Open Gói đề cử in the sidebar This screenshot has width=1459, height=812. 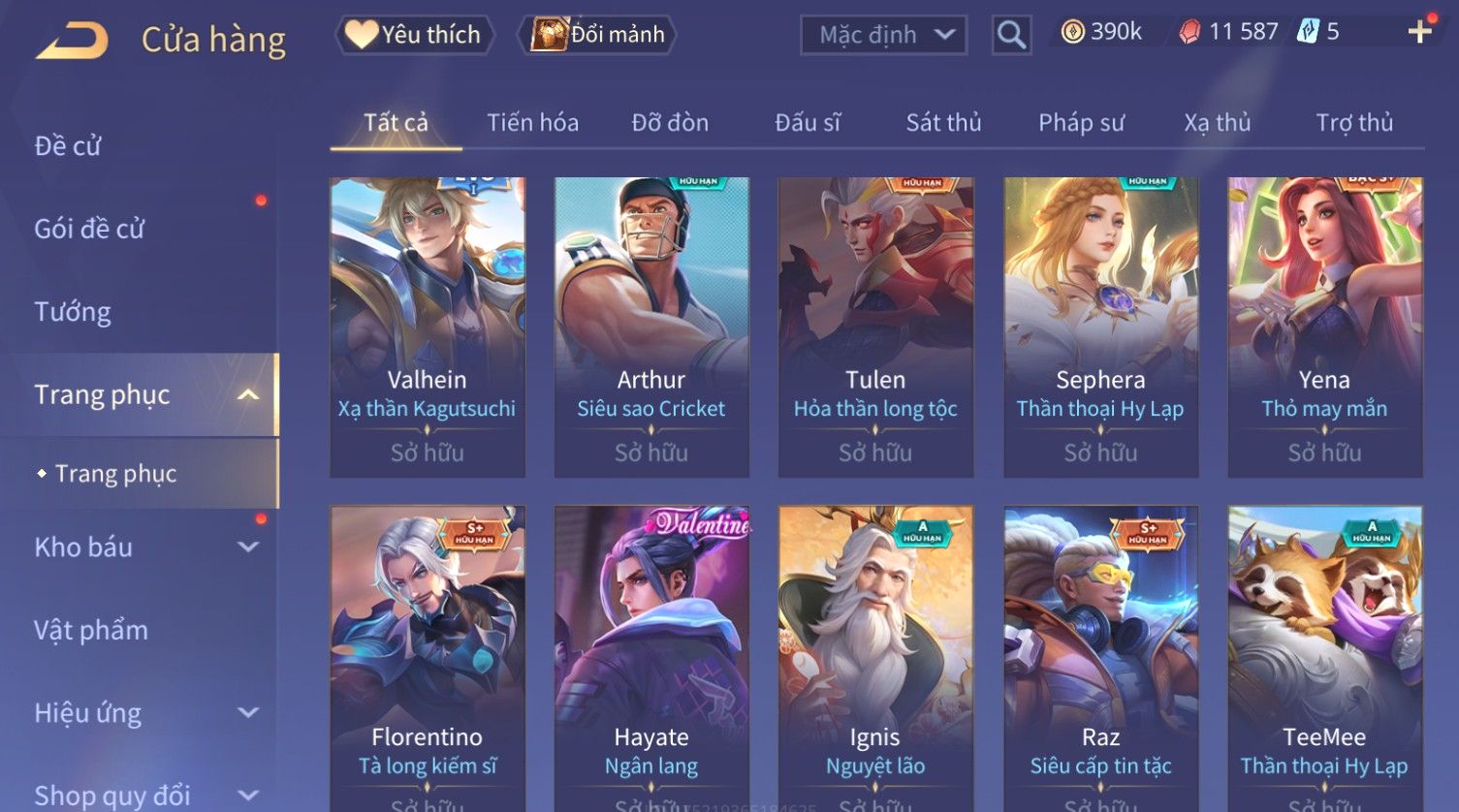(x=89, y=229)
